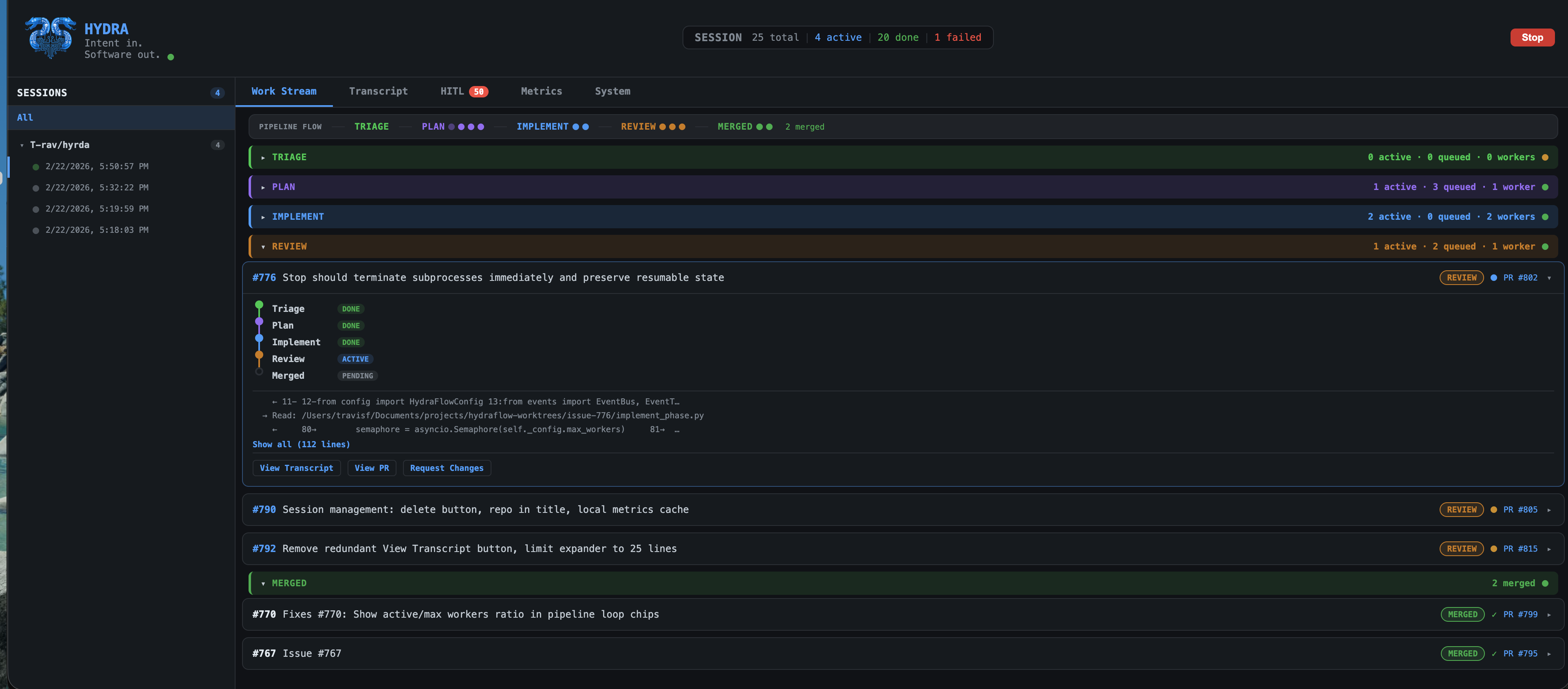Click the checkmark icon next to PR #799
This screenshot has width=1568, height=689.
[x=1494, y=615]
